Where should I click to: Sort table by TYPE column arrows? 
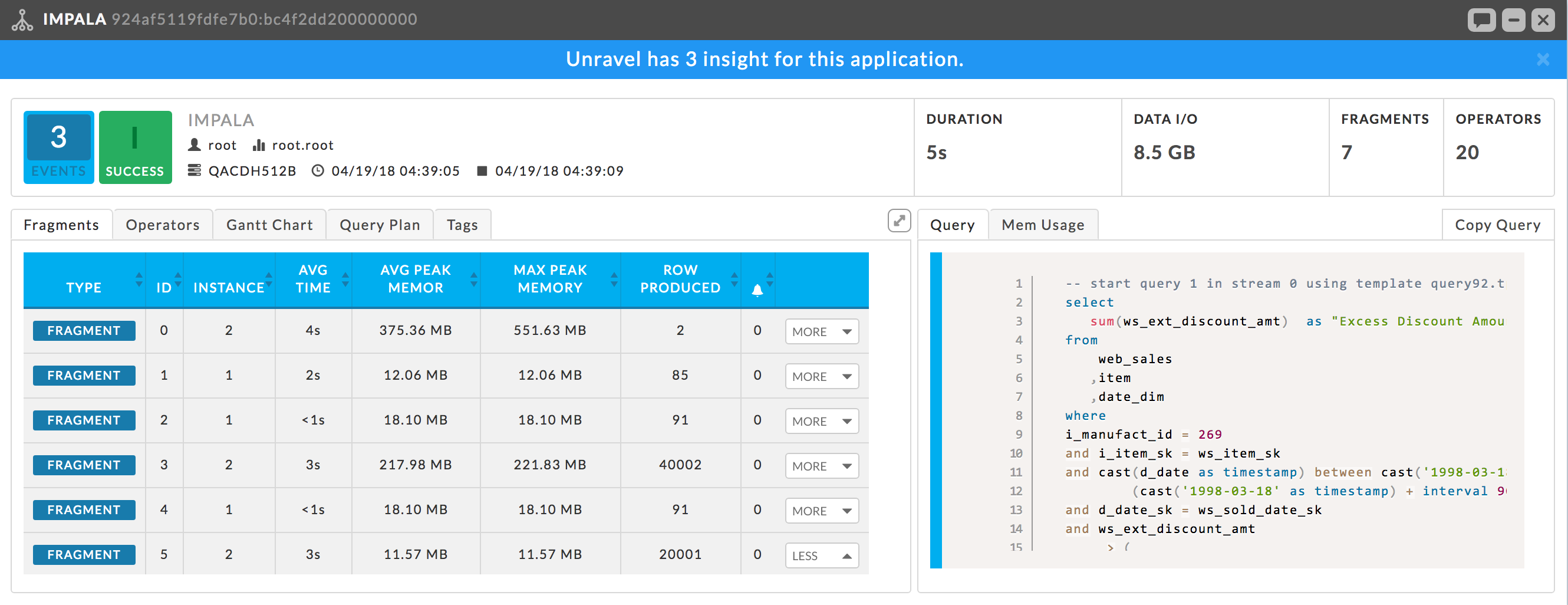click(x=139, y=280)
